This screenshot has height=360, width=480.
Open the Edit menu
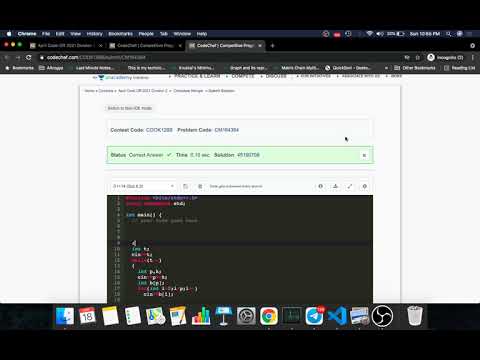(x=60, y=34)
